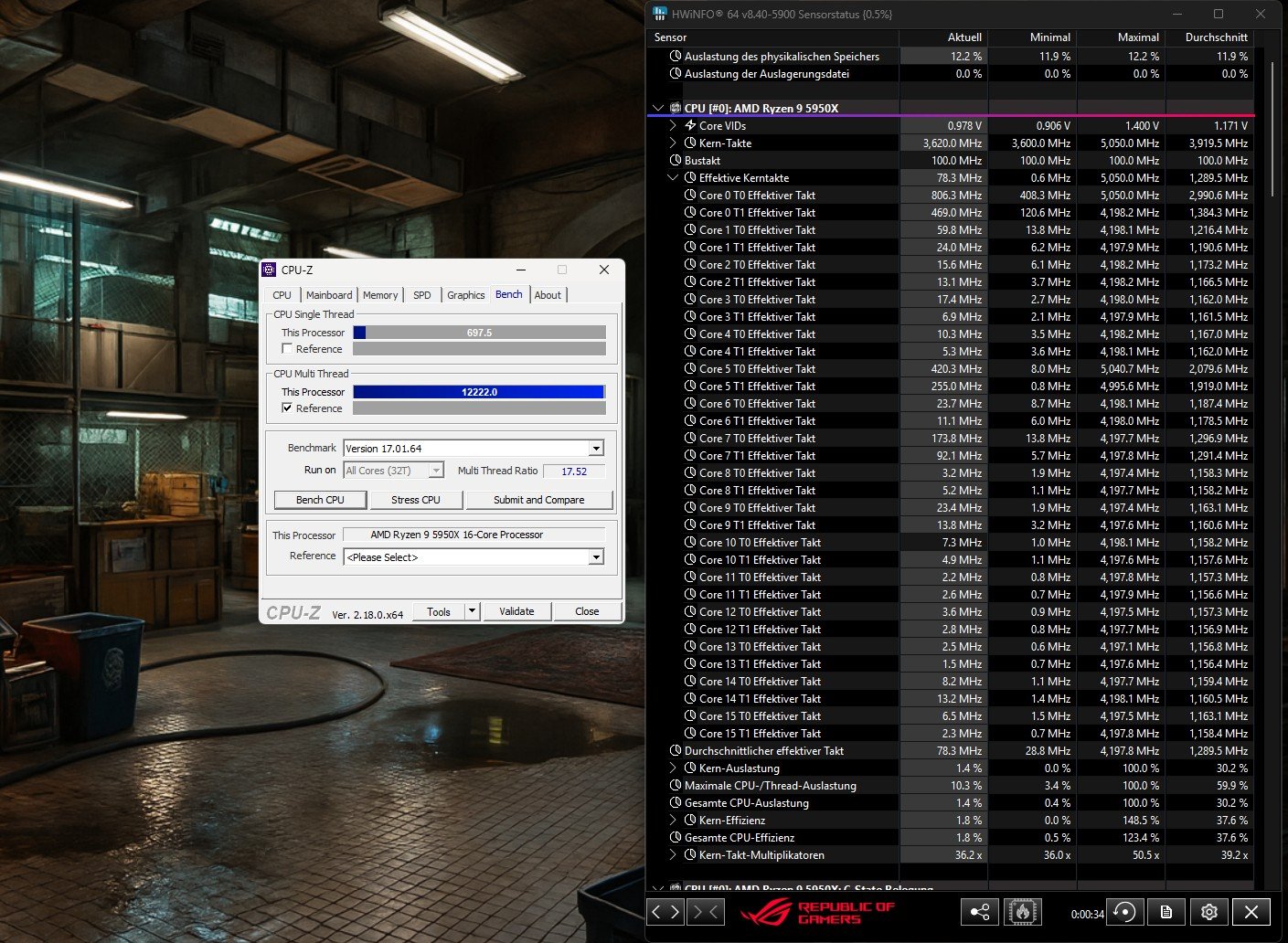The height and width of the screenshot is (943, 1288).
Task: Open the Graphics tab
Action: pos(466,295)
